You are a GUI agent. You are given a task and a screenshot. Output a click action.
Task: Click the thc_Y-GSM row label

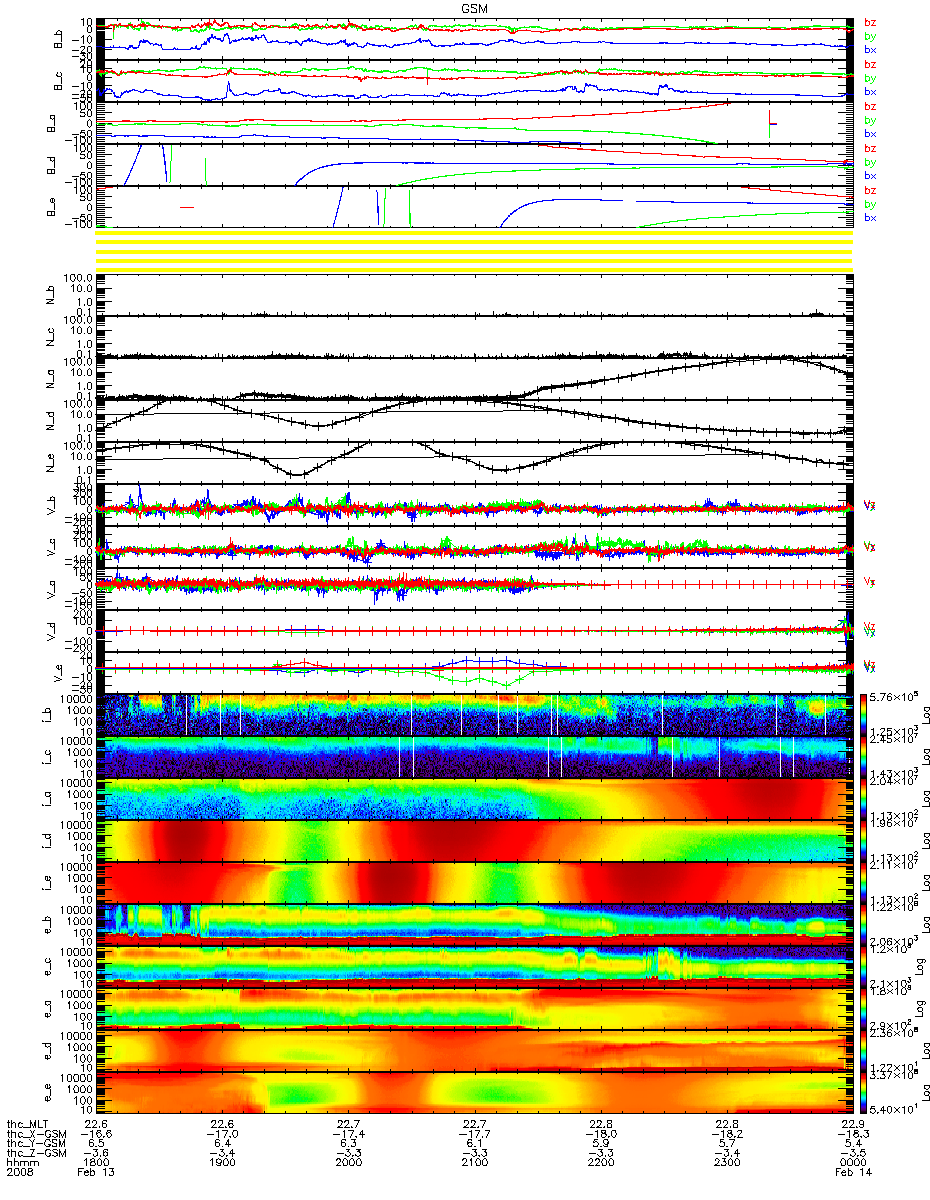(x=37, y=1144)
